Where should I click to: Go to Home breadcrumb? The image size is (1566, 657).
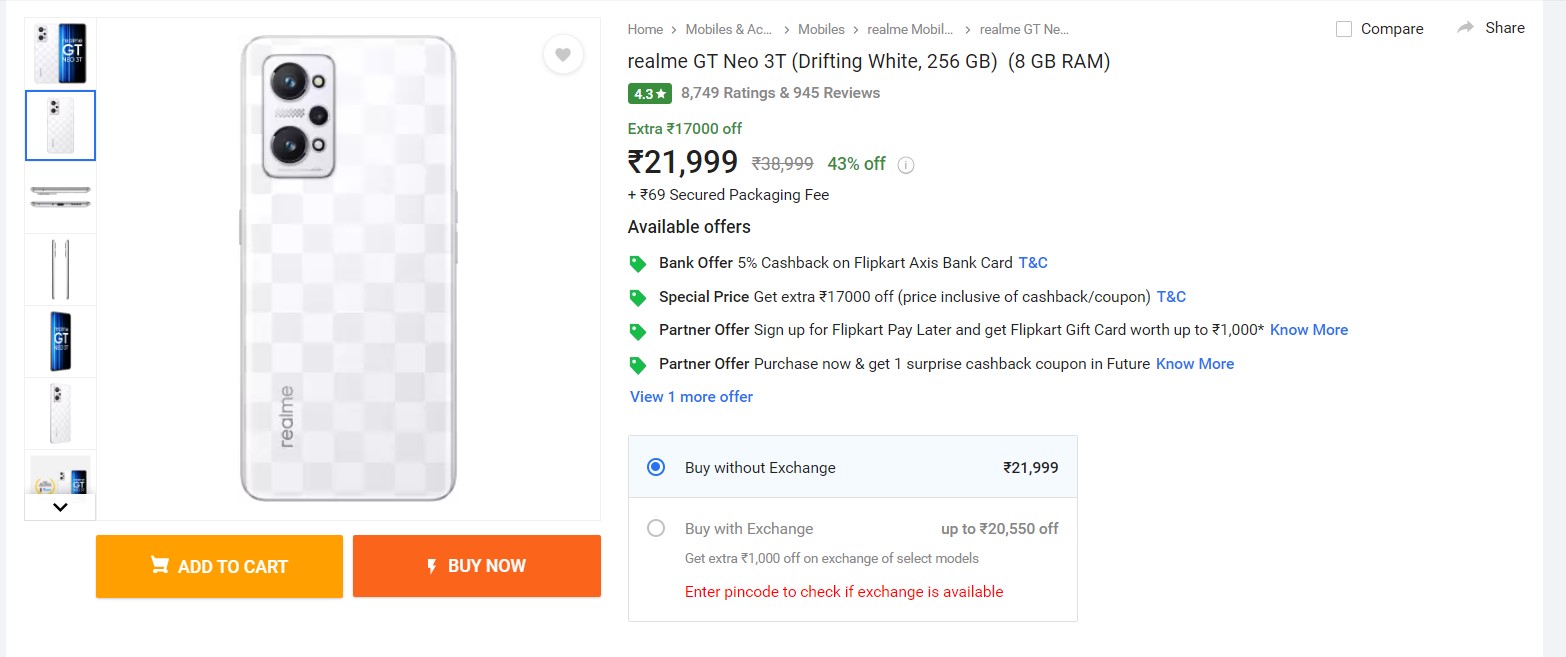click(x=645, y=30)
